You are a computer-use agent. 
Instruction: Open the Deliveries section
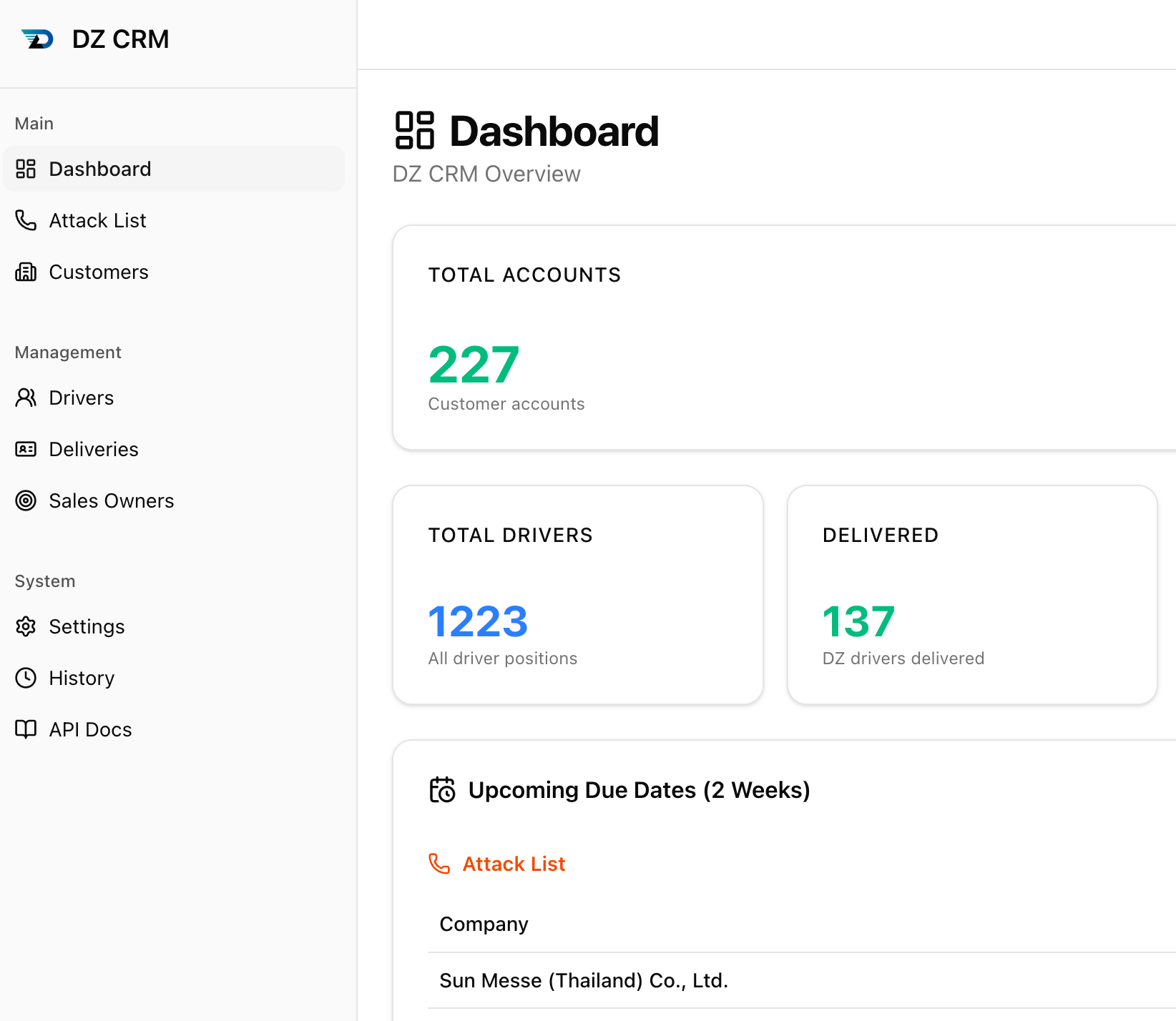coord(174,449)
